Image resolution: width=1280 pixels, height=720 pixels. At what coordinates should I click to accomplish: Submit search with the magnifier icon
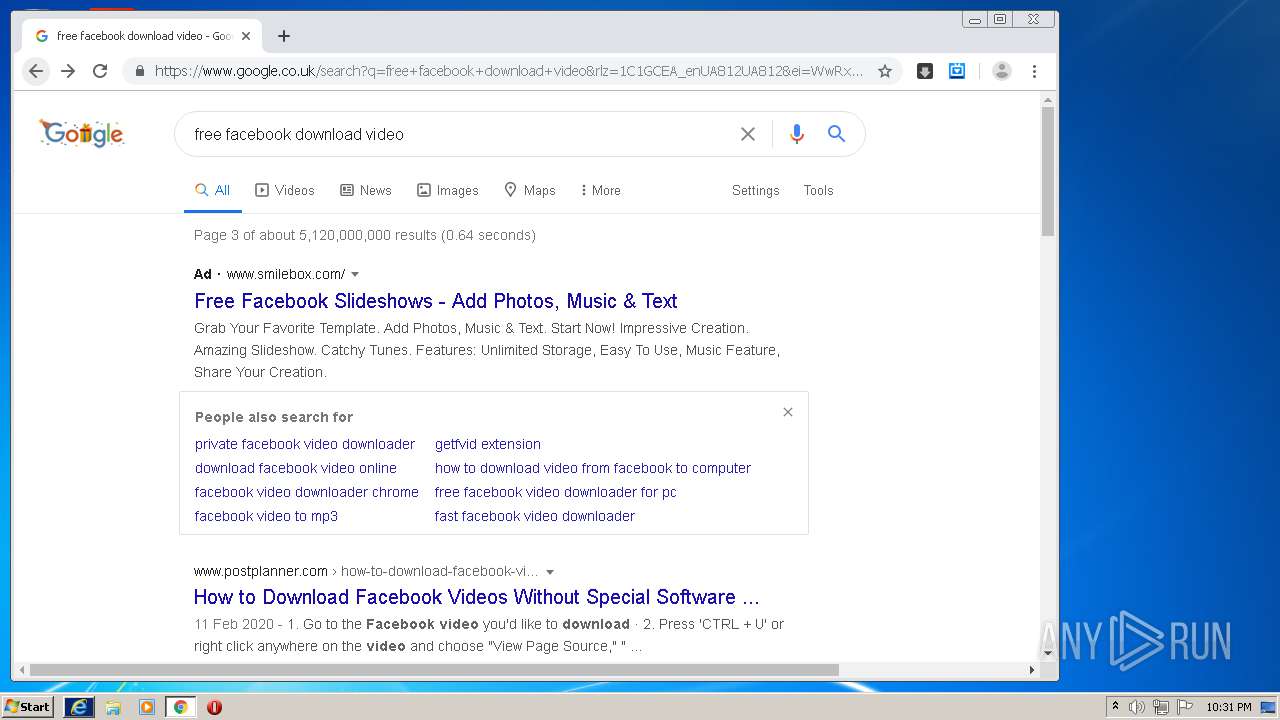[x=837, y=134]
